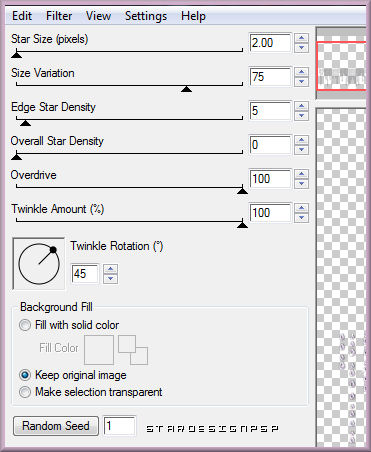Open the Settings menu

[146, 16]
